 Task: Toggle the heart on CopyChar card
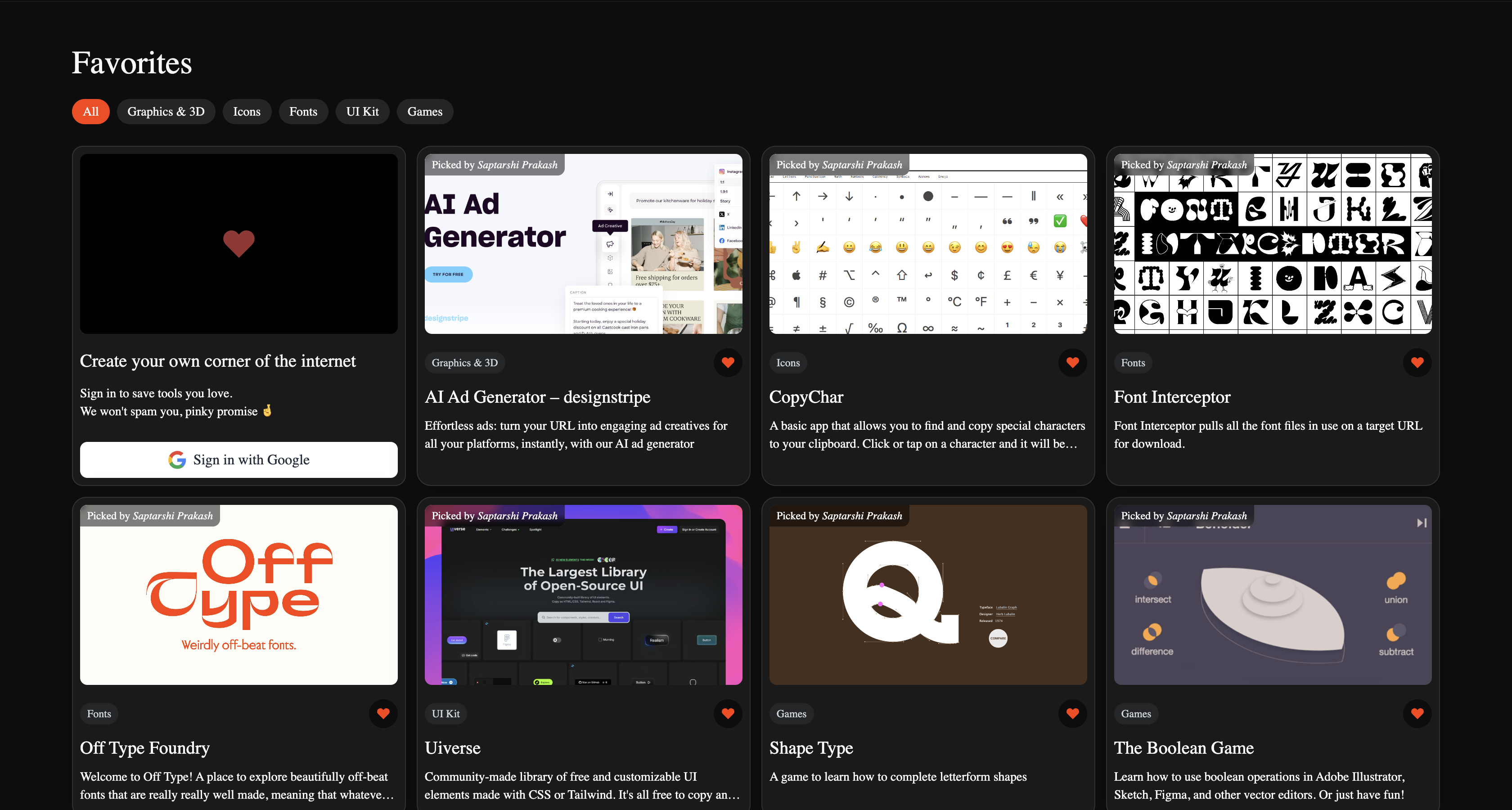1072,363
